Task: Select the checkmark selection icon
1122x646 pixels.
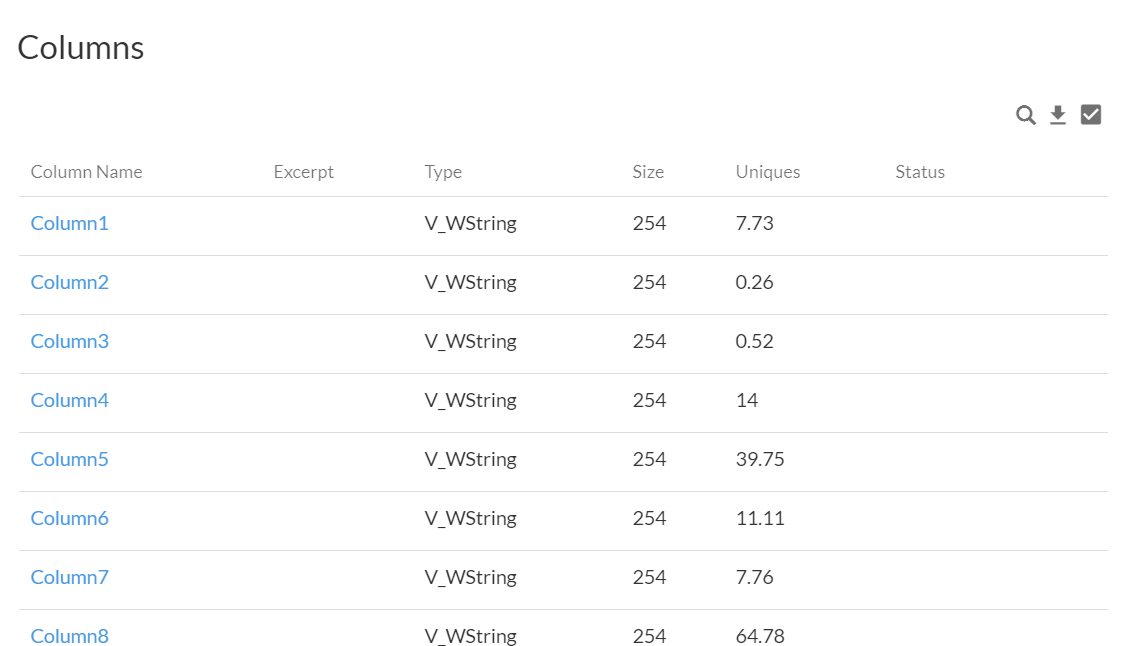Action: 1089,114
